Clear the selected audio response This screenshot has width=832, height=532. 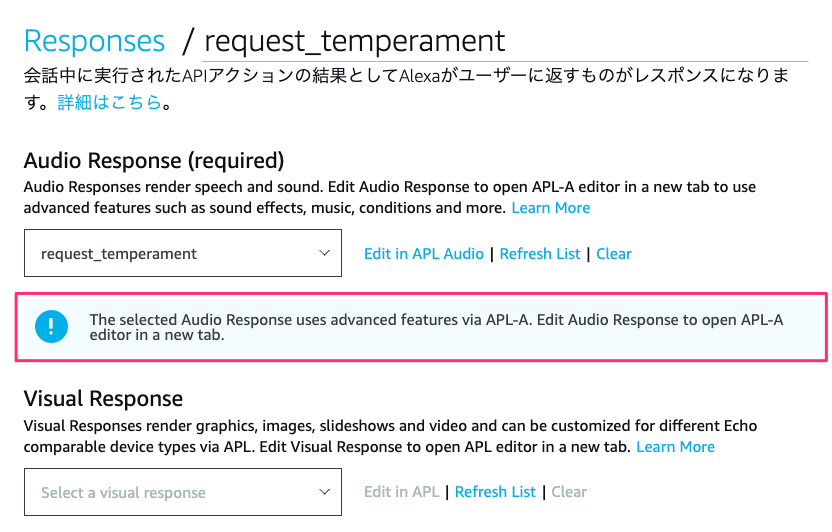pyautogui.click(x=614, y=254)
